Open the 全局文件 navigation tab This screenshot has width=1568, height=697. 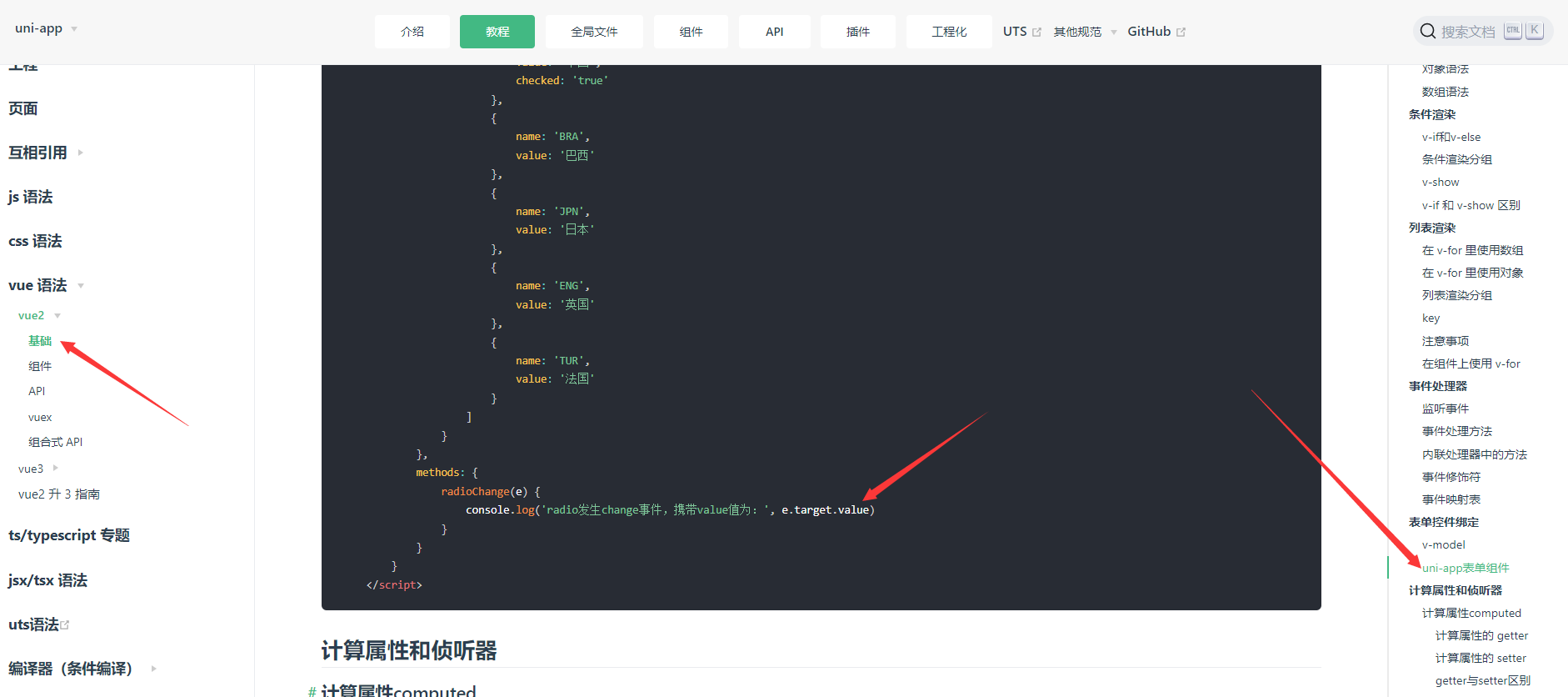pos(594,32)
